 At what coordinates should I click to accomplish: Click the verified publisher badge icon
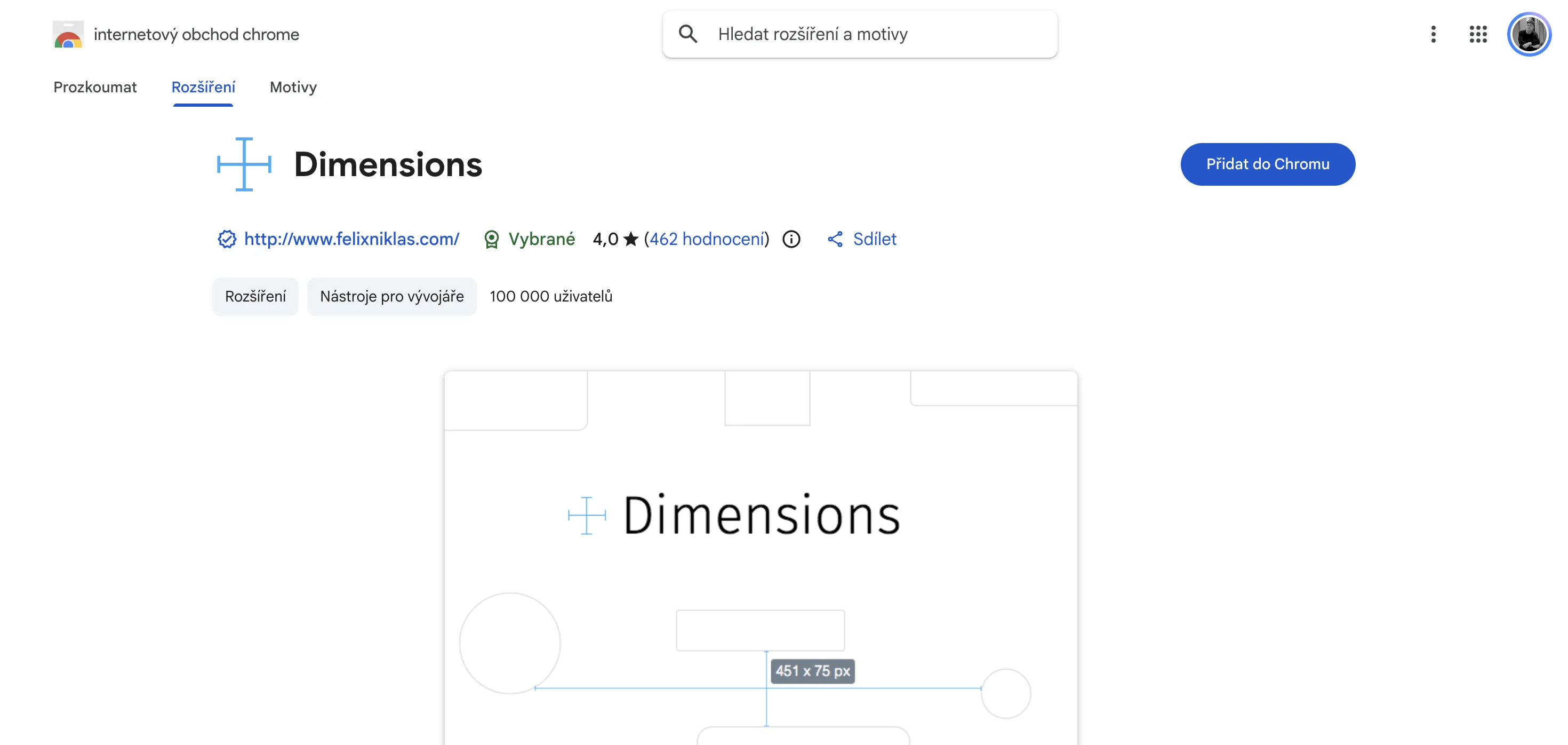[x=227, y=240]
